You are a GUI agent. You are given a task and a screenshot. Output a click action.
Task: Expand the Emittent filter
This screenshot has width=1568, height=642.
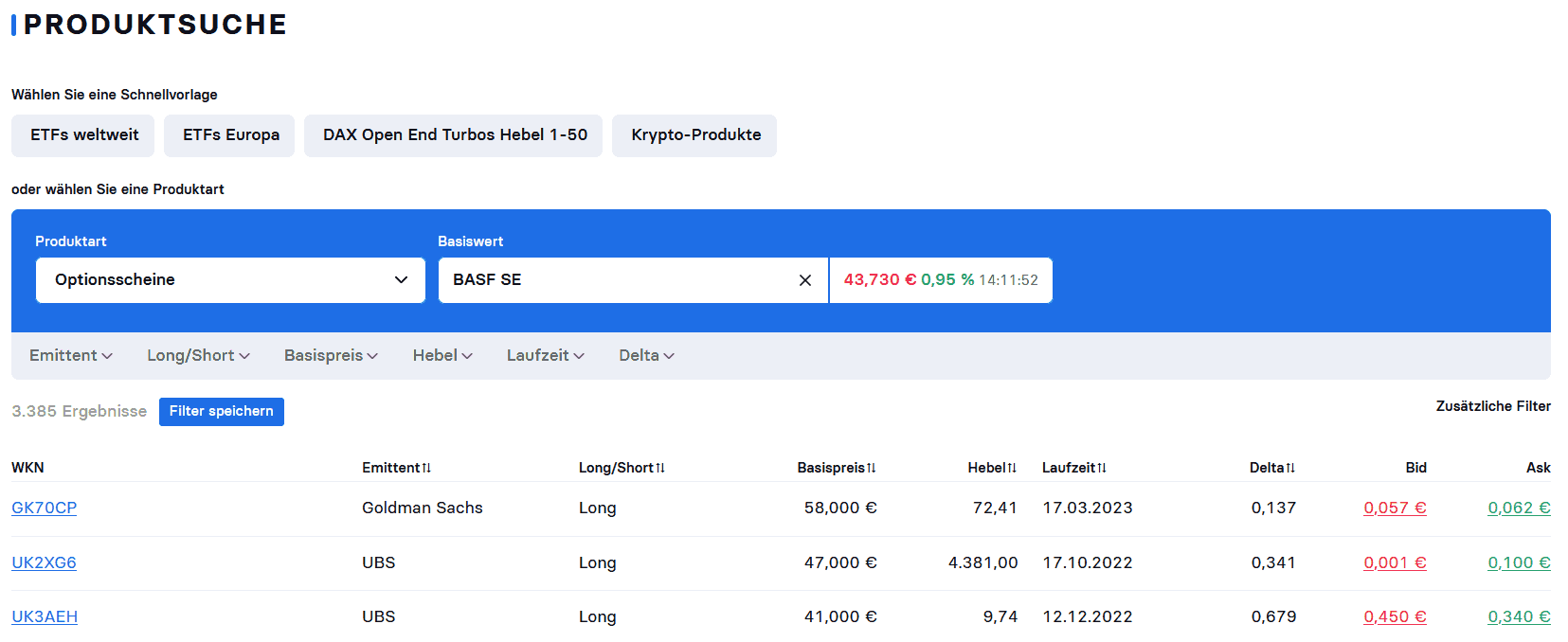coord(71,356)
